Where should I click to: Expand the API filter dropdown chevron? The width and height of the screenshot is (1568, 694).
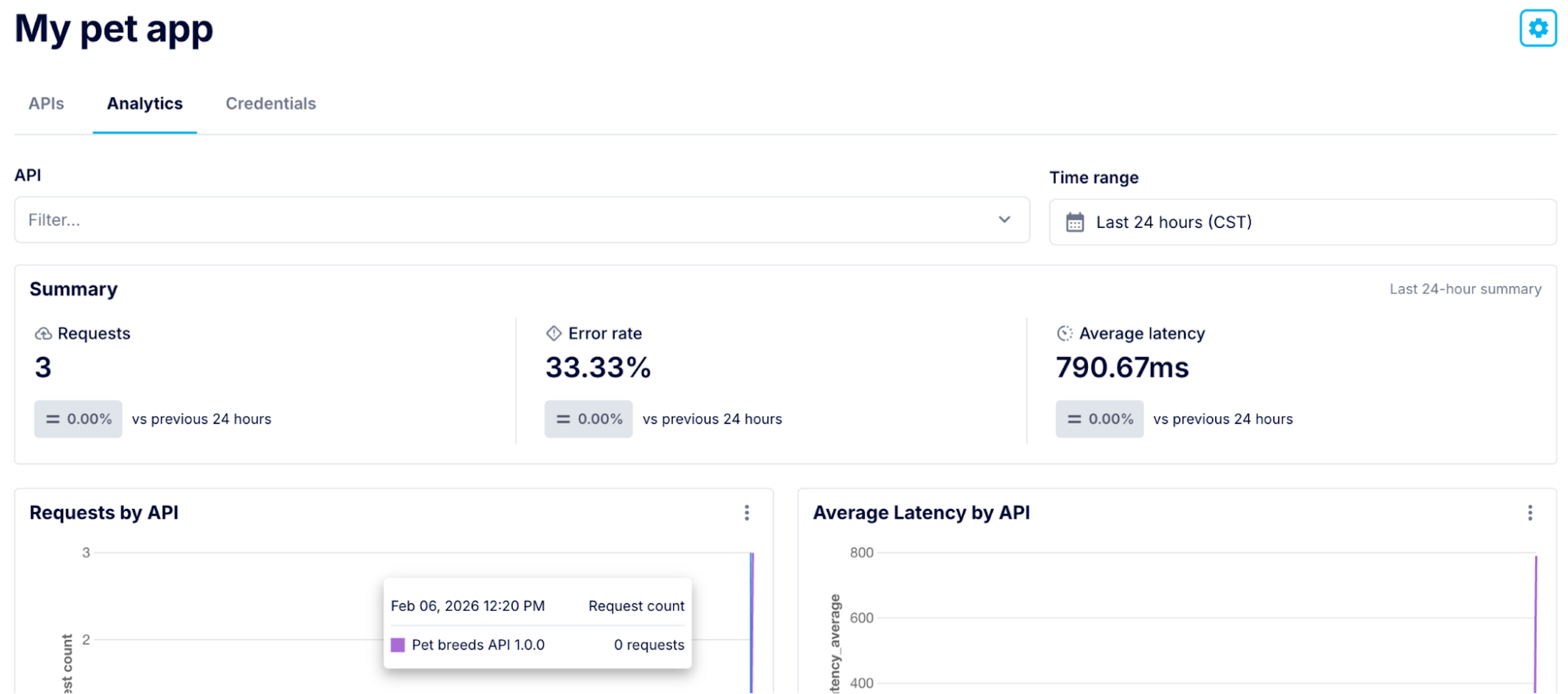[x=1005, y=219]
